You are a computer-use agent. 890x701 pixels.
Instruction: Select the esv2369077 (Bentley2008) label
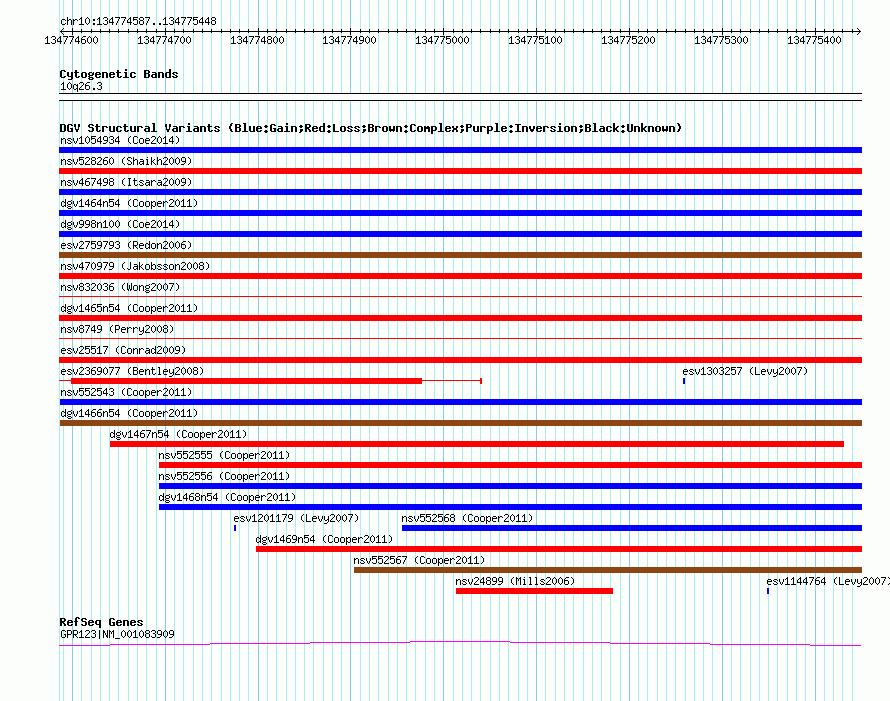pyautogui.click(x=132, y=371)
